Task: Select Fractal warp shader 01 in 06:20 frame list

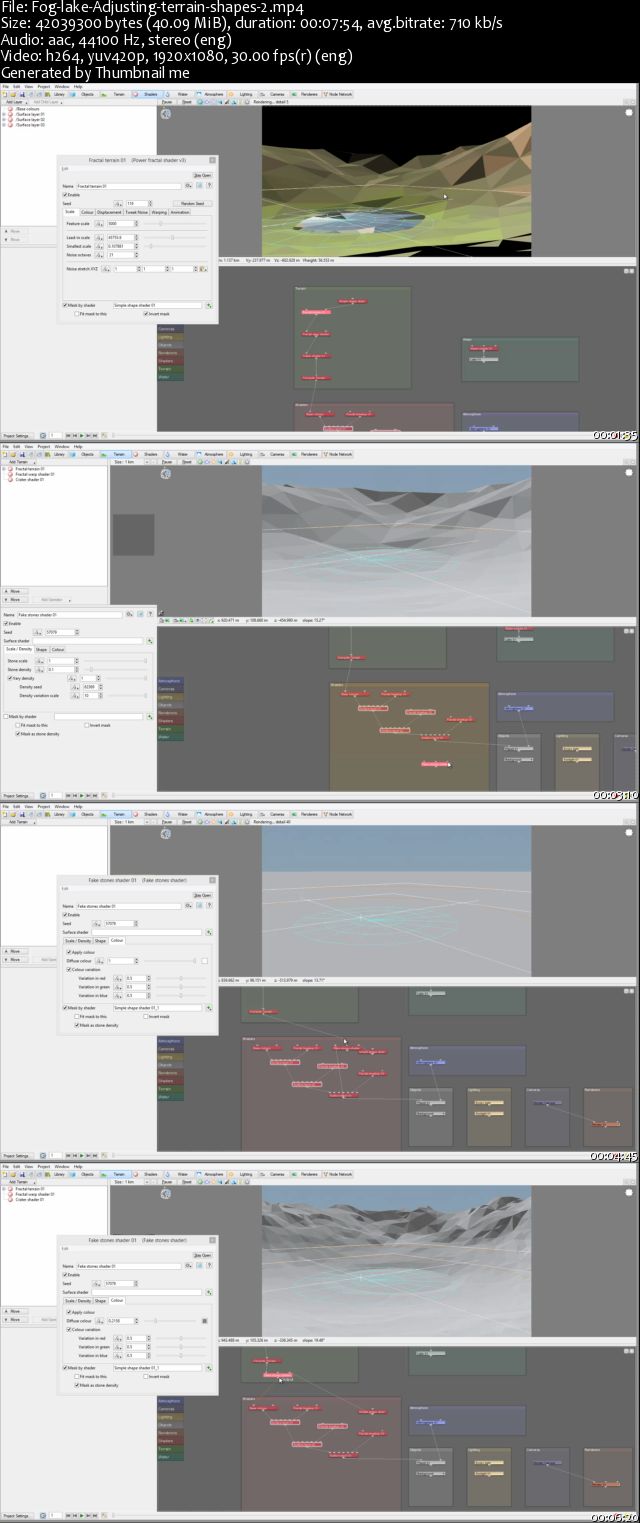Action: point(31,1194)
